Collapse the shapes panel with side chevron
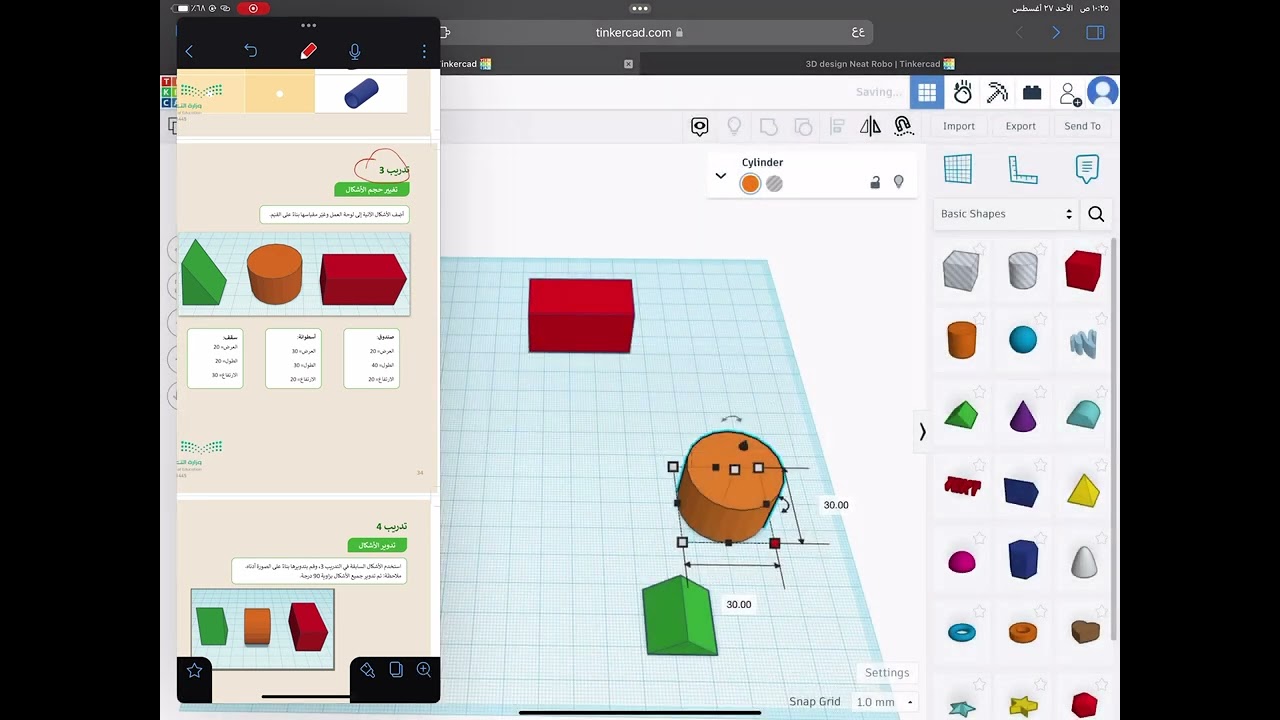This screenshot has width=1280, height=720. (922, 432)
